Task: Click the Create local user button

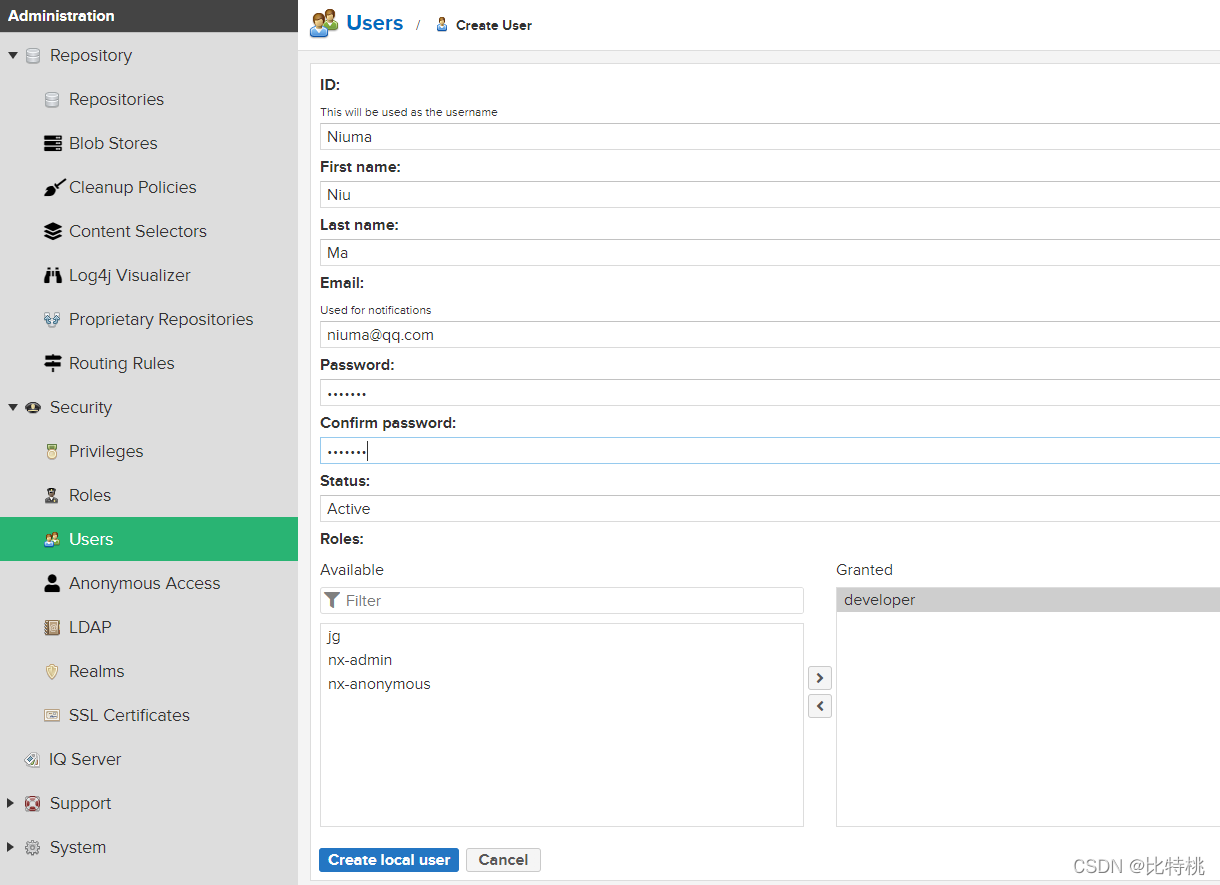Action: tap(389, 860)
